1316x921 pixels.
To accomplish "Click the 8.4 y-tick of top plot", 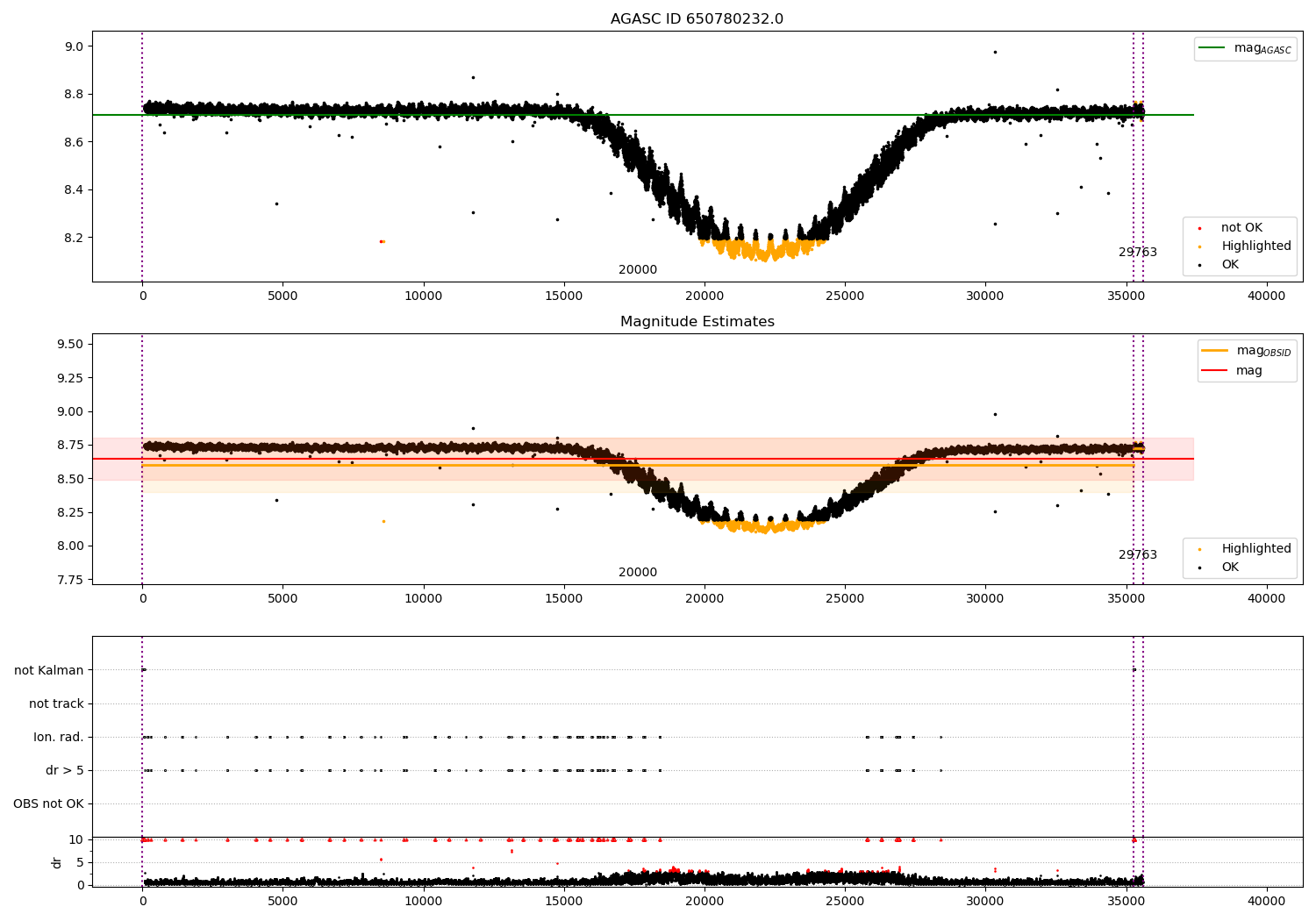I will [x=74, y=190].
